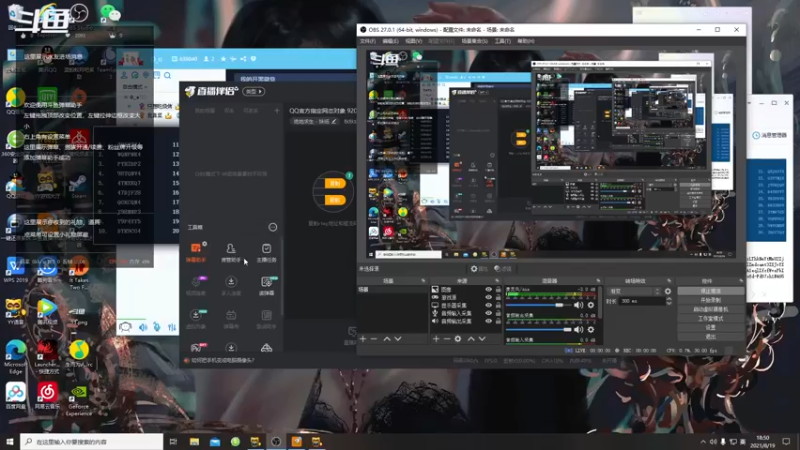Click OBS icon in Windows taskbar
The image size is (800, 450).
276,441
